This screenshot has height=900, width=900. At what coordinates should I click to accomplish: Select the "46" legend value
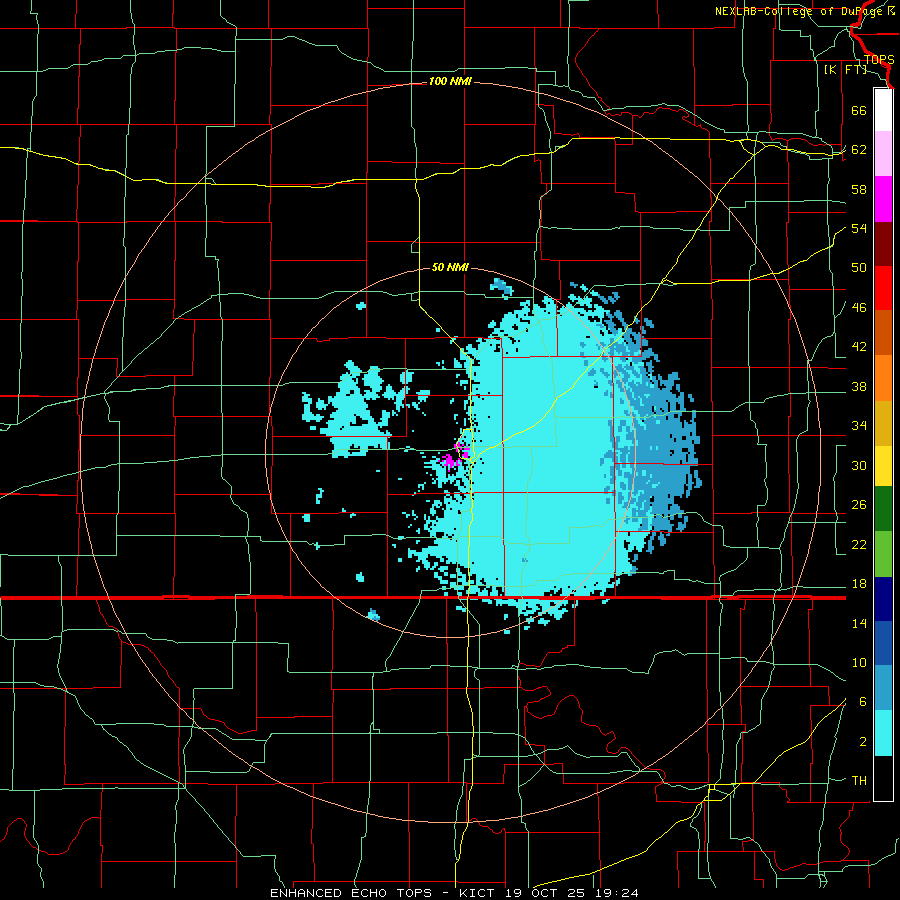[x=859, y=308]
